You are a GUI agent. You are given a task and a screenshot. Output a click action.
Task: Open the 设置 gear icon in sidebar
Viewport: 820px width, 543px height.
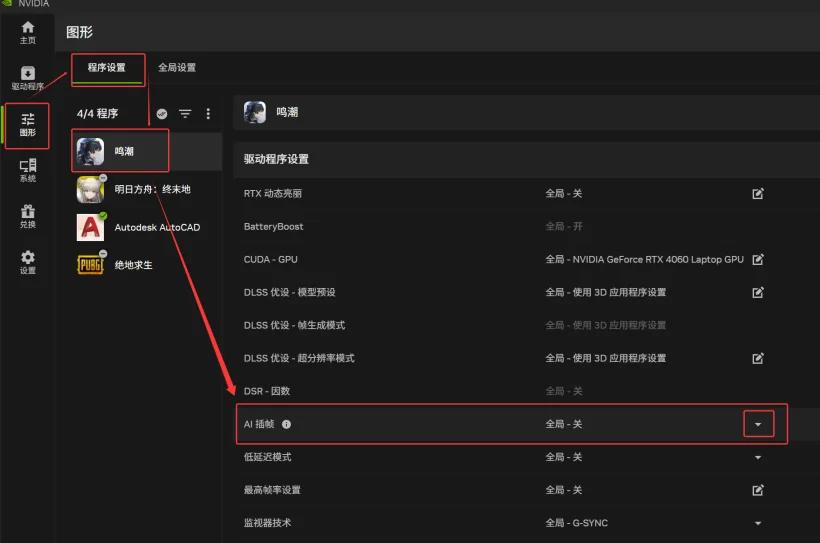pyautogui.click(x=28, y=262)
